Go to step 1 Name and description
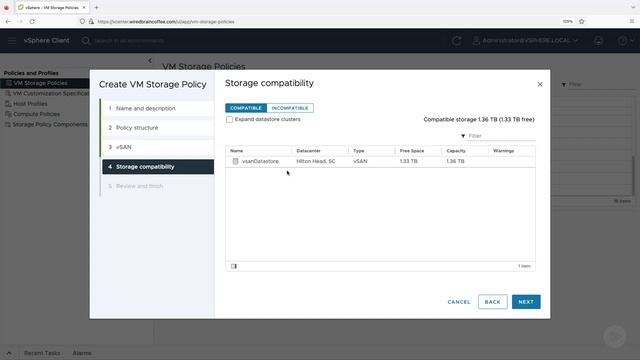This screenshot has width=640, height=360. point(158,108)
